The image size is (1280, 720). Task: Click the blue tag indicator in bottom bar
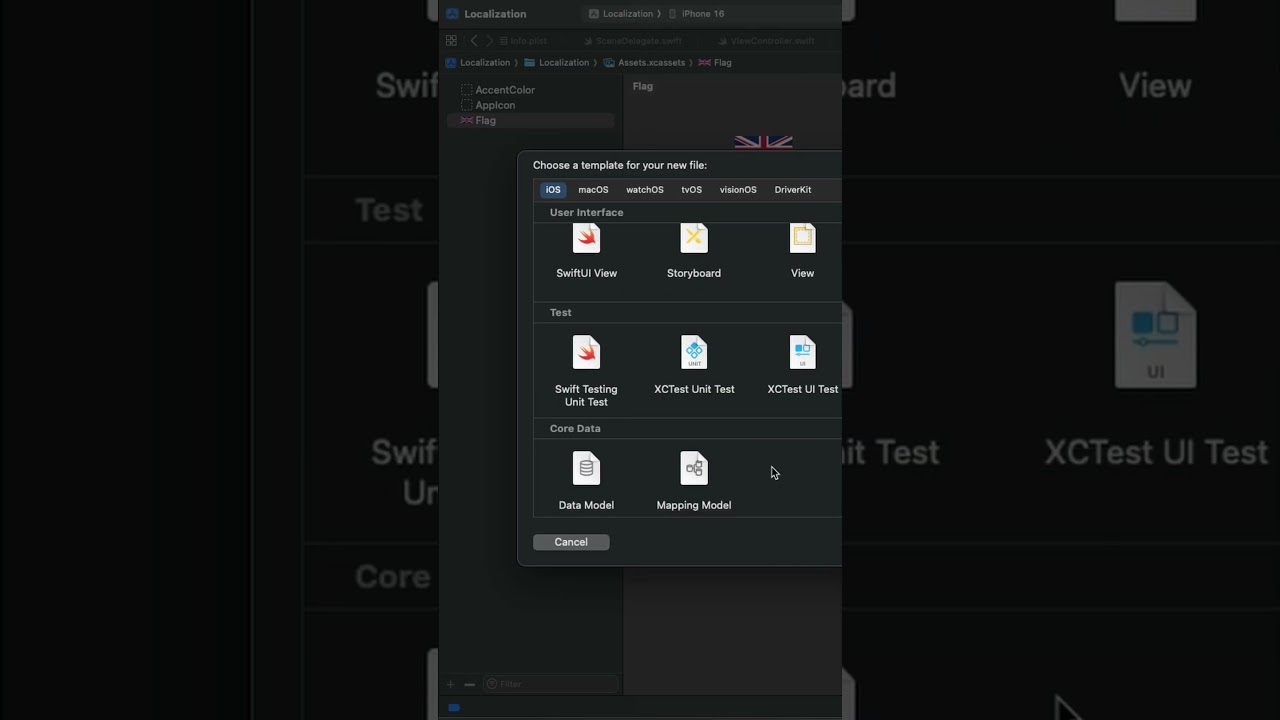454,707
